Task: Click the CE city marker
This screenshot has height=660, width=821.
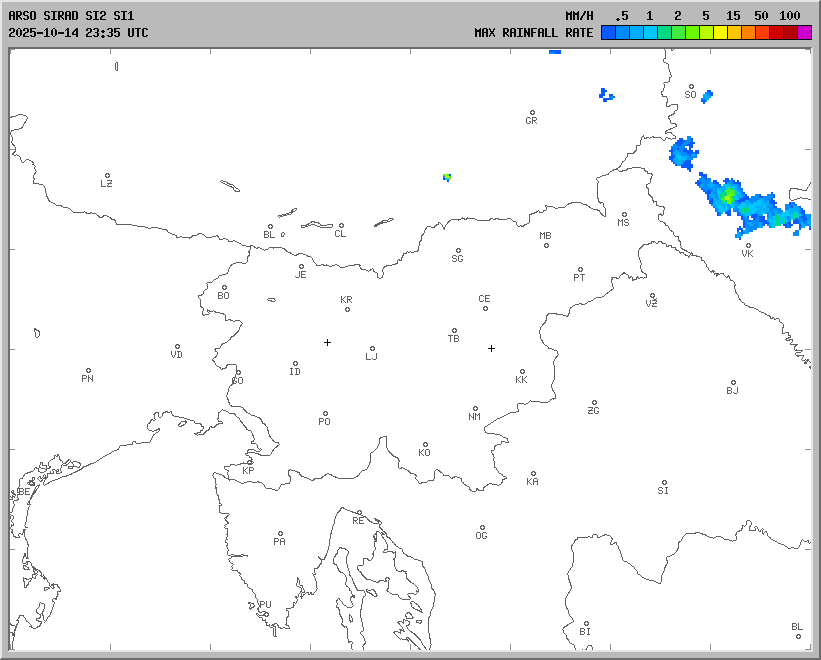Action: [485, 307]
